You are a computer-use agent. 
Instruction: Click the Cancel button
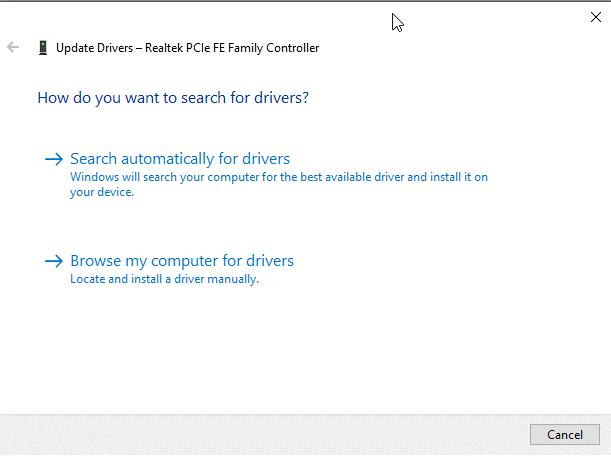(565, 435)
